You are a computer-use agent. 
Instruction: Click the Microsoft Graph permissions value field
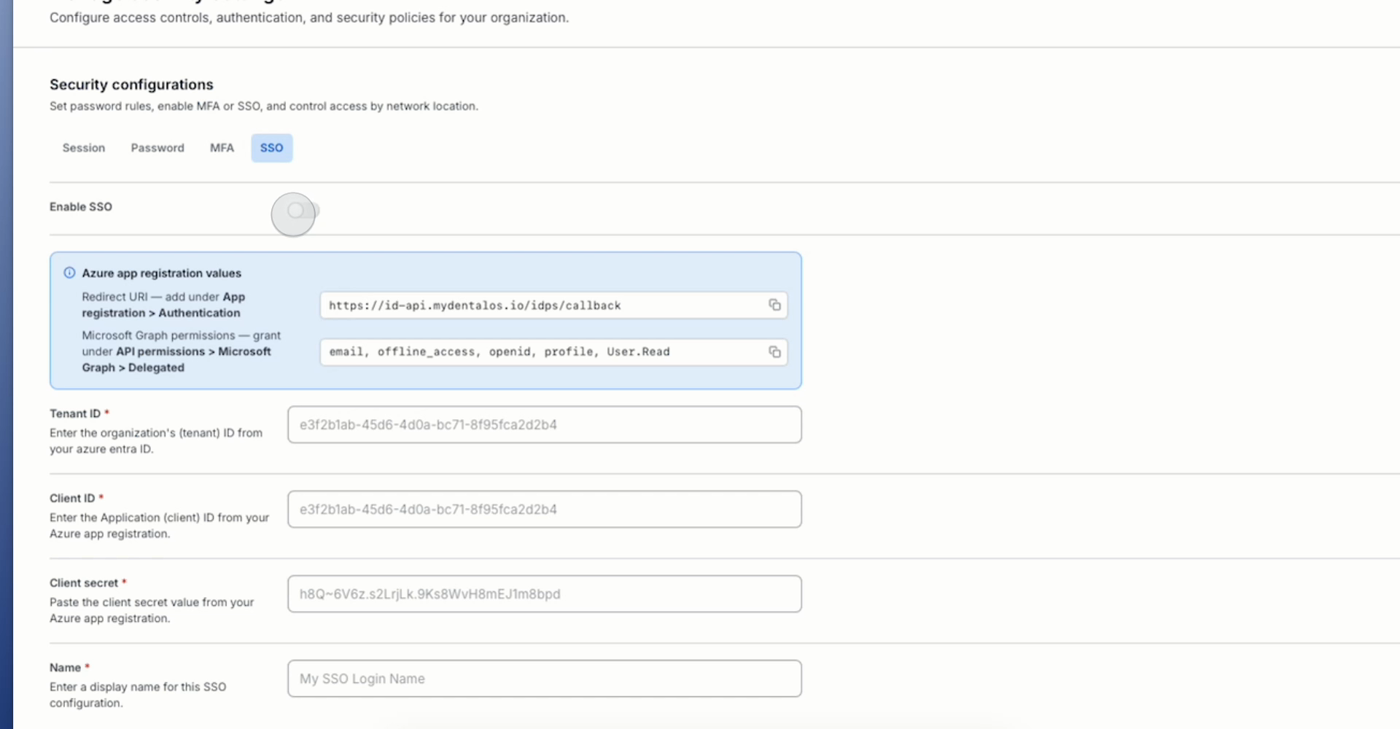(x=554, y=351)
